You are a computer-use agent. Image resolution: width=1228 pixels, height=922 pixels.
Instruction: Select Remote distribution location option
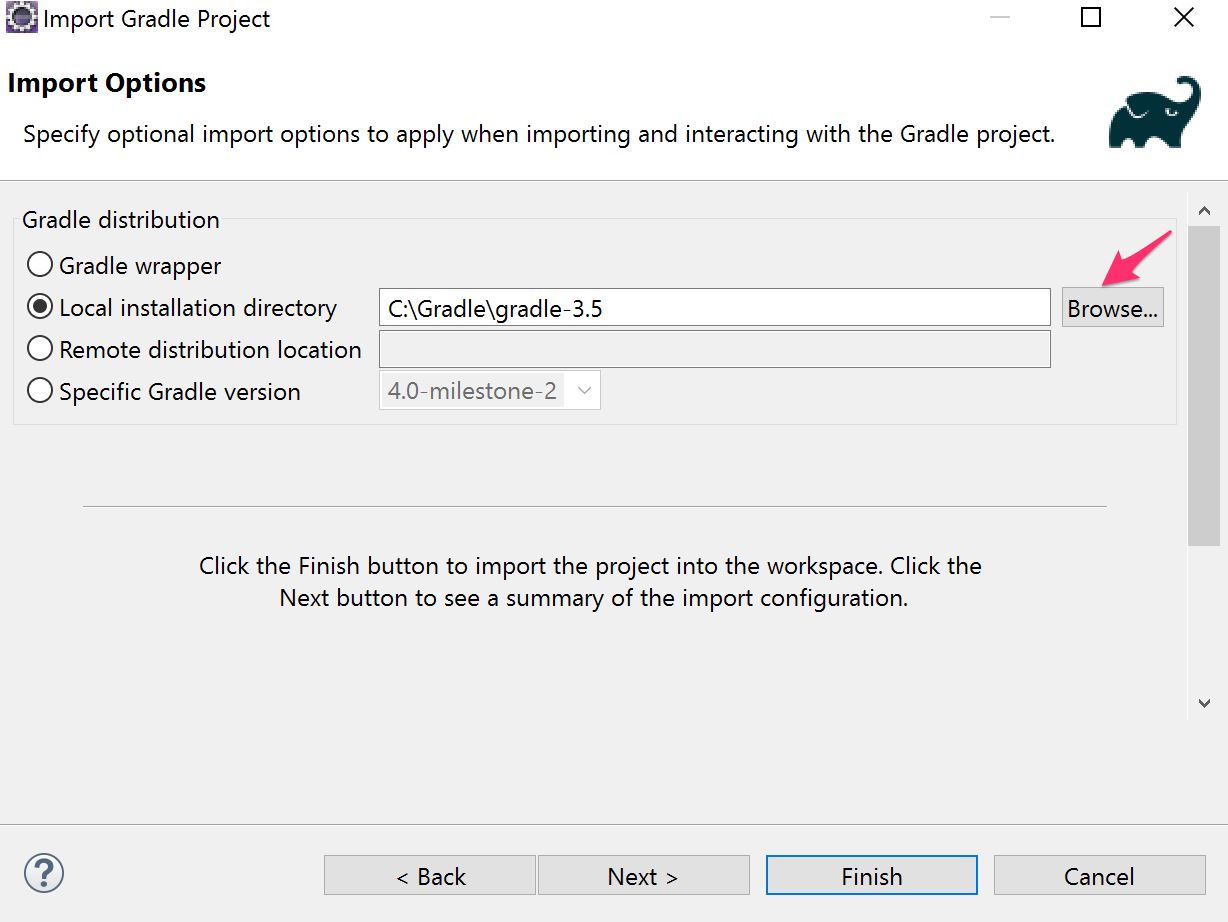coord(40,349)
